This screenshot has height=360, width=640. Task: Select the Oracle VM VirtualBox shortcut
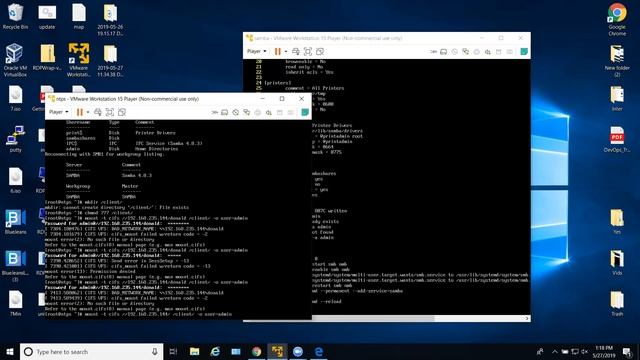15,60
